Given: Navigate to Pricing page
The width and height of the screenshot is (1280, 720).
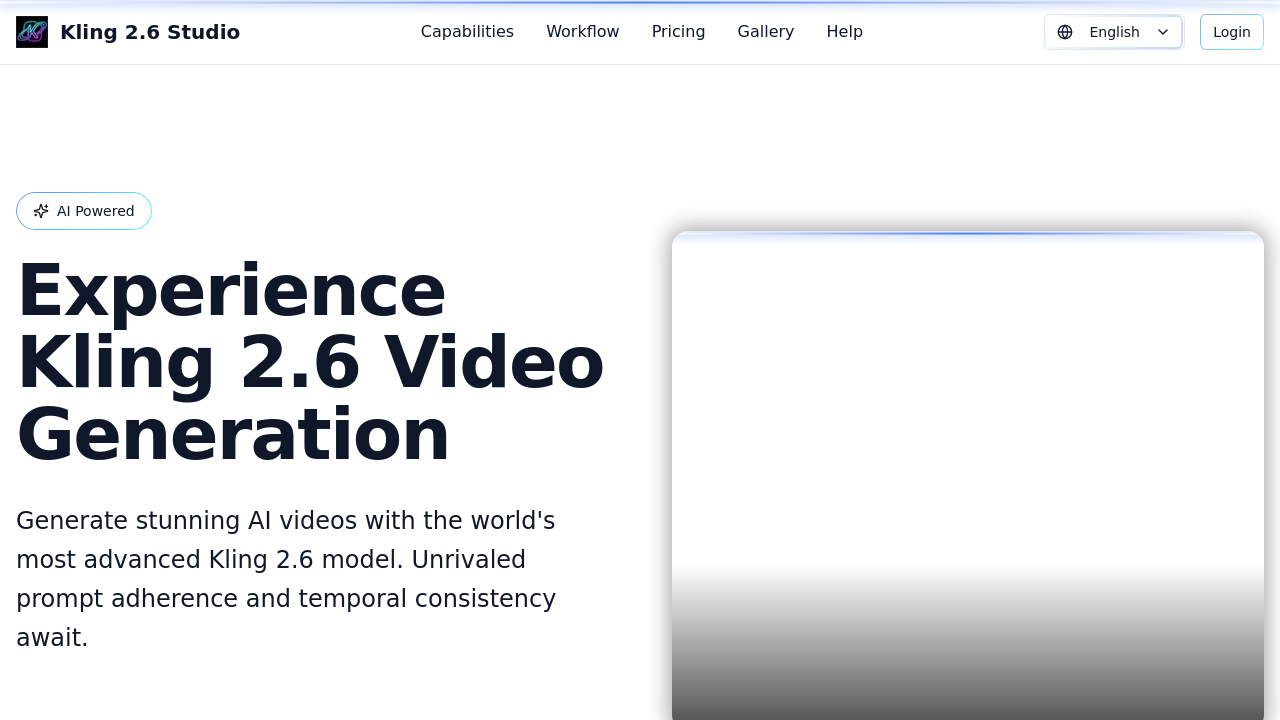Looking at the screenshot, I should tap(678, 31).
